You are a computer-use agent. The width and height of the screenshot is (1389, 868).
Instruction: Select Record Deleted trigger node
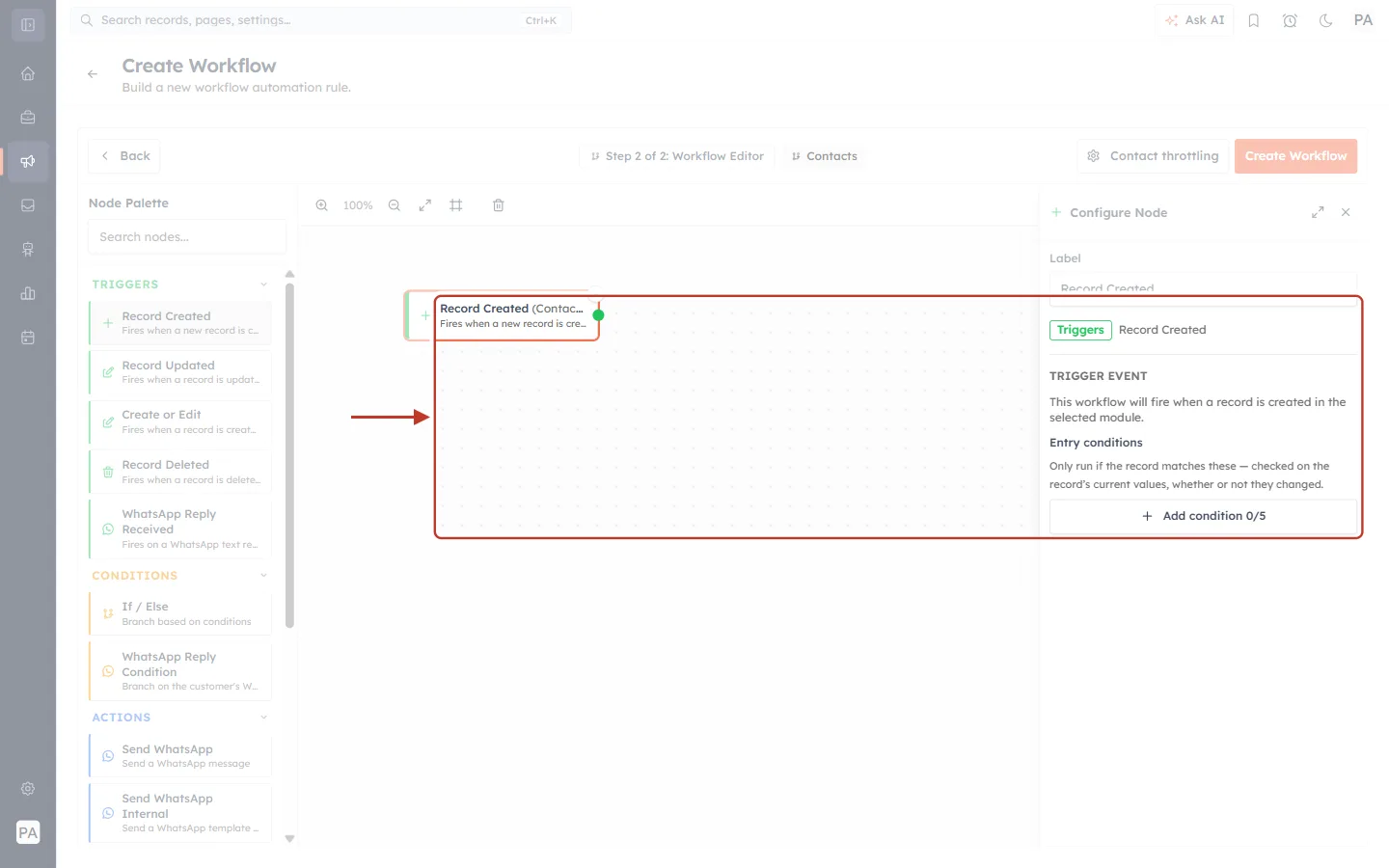(180, 472)
